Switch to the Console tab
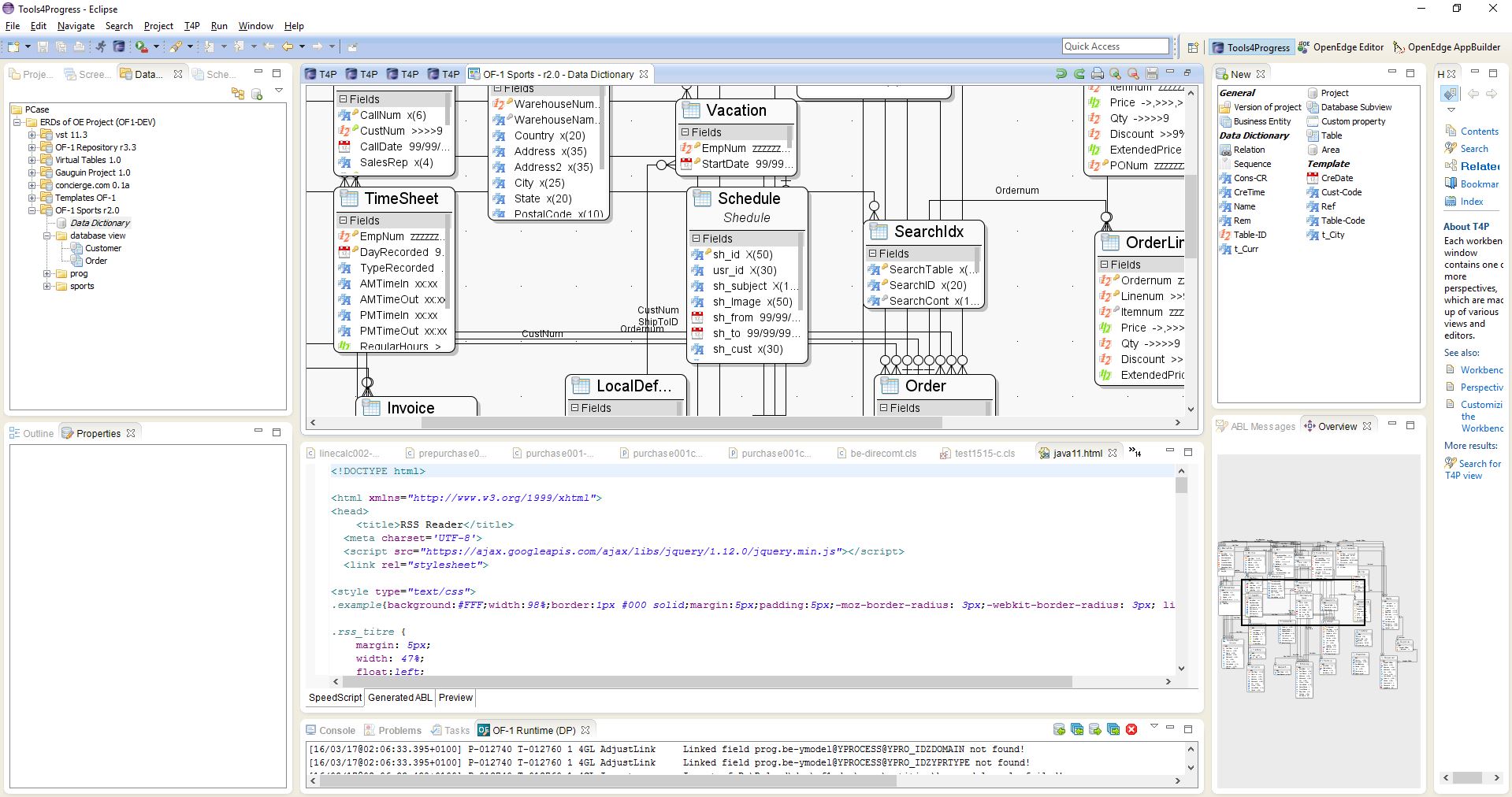1512x797 pixels. [x=330, y=730]
